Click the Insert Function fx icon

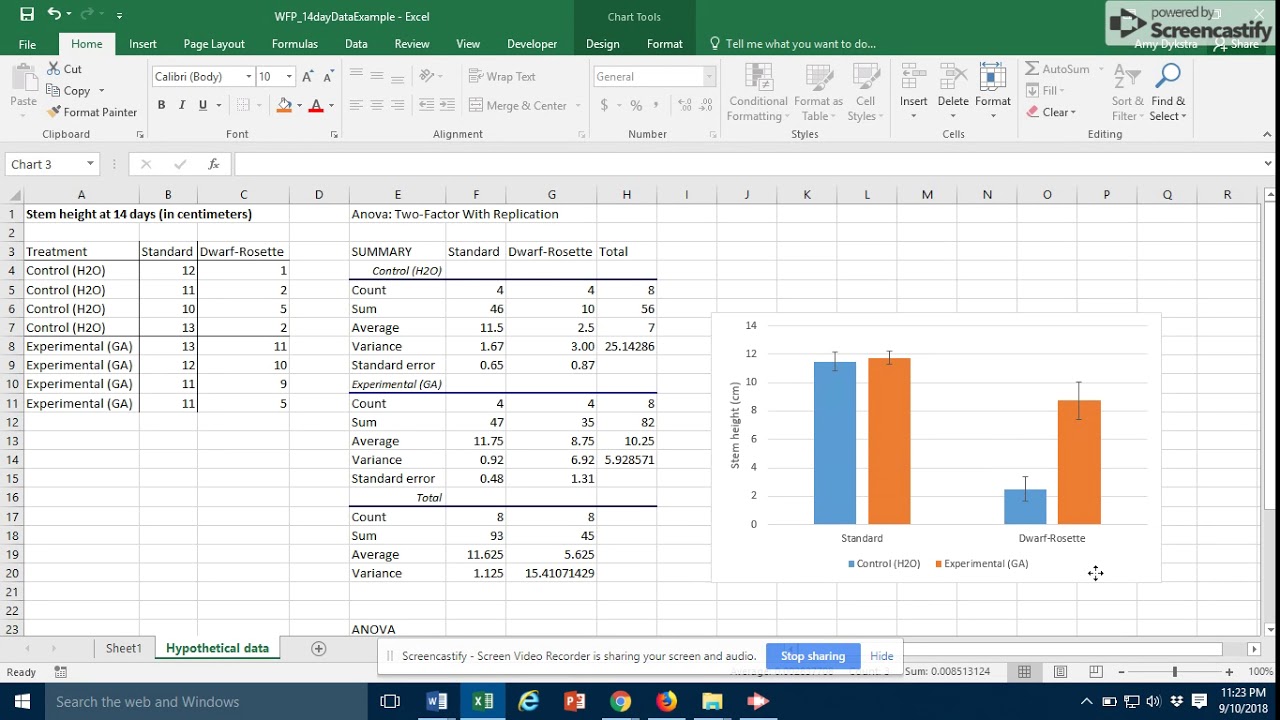click(213, 164)
